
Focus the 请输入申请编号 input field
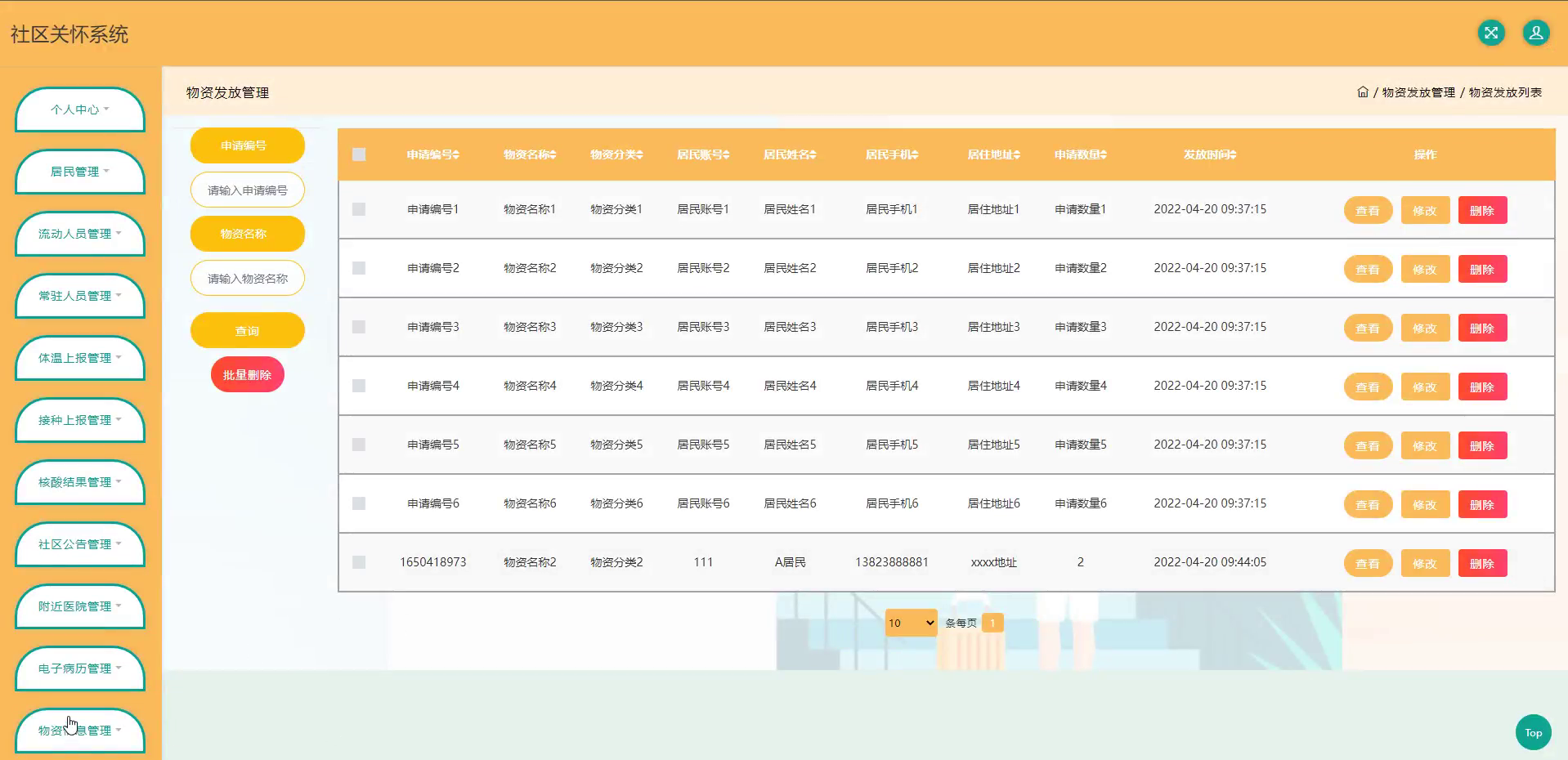click(x=248, y=190)
